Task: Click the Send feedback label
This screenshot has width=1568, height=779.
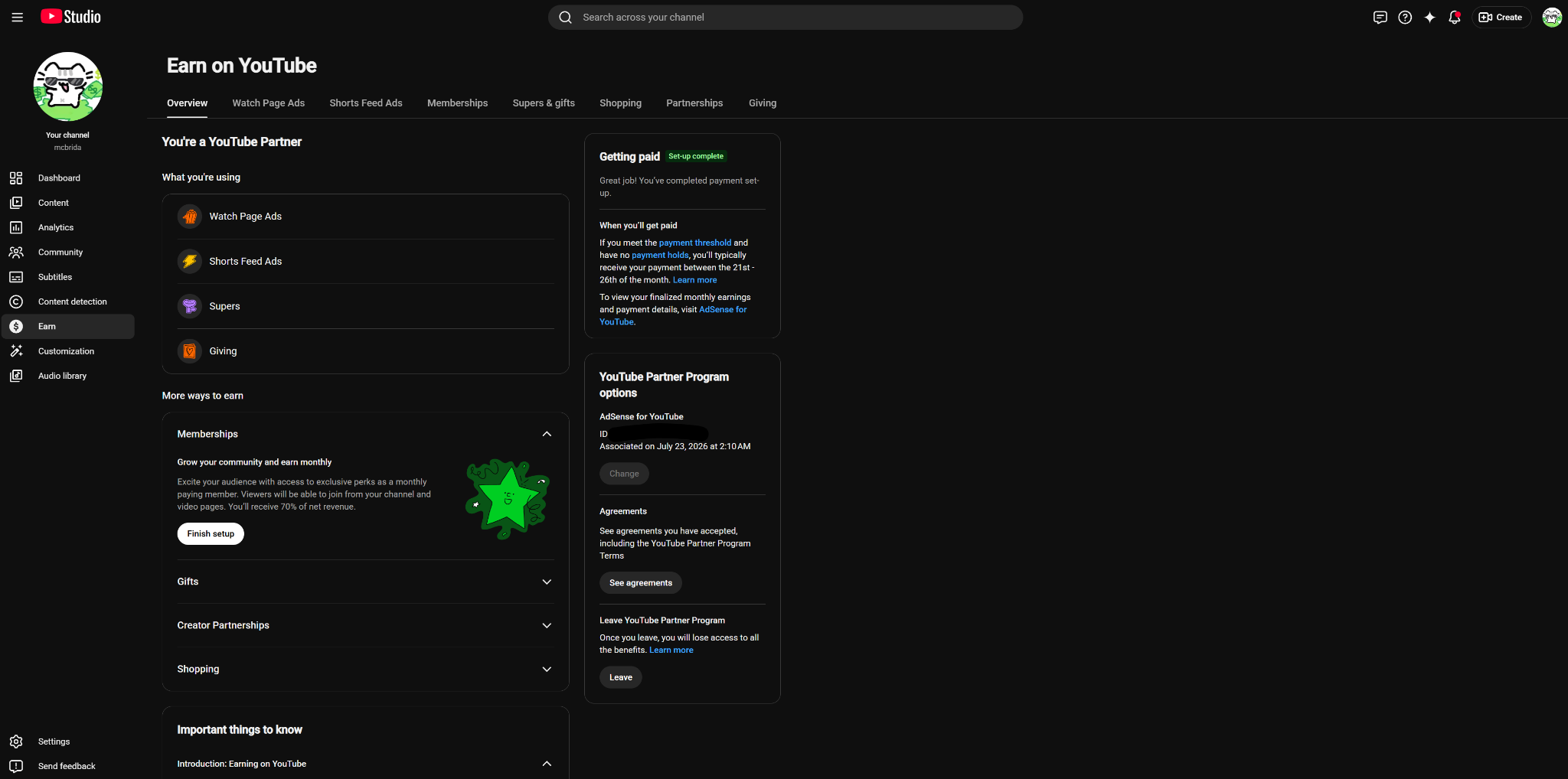Action: point(67,766)
